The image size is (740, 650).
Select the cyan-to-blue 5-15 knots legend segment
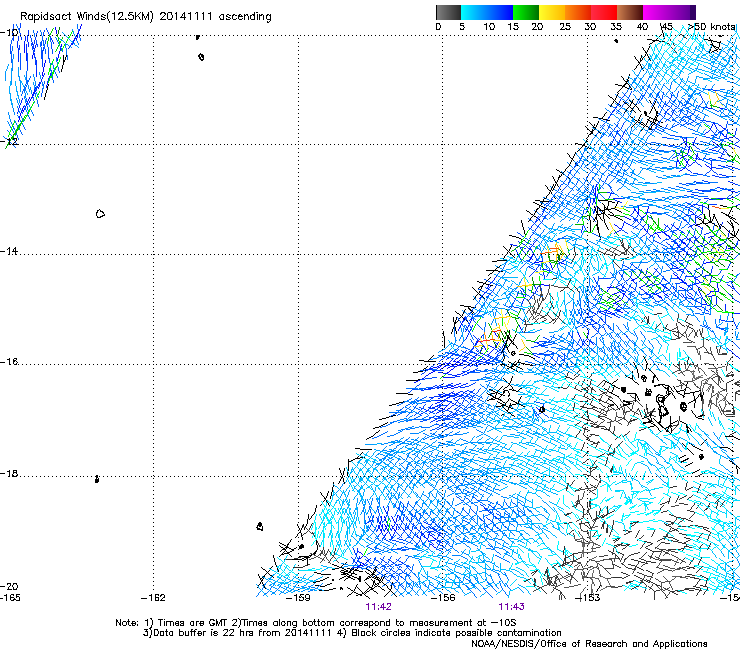pyautogui.click(x=487, y=12)
